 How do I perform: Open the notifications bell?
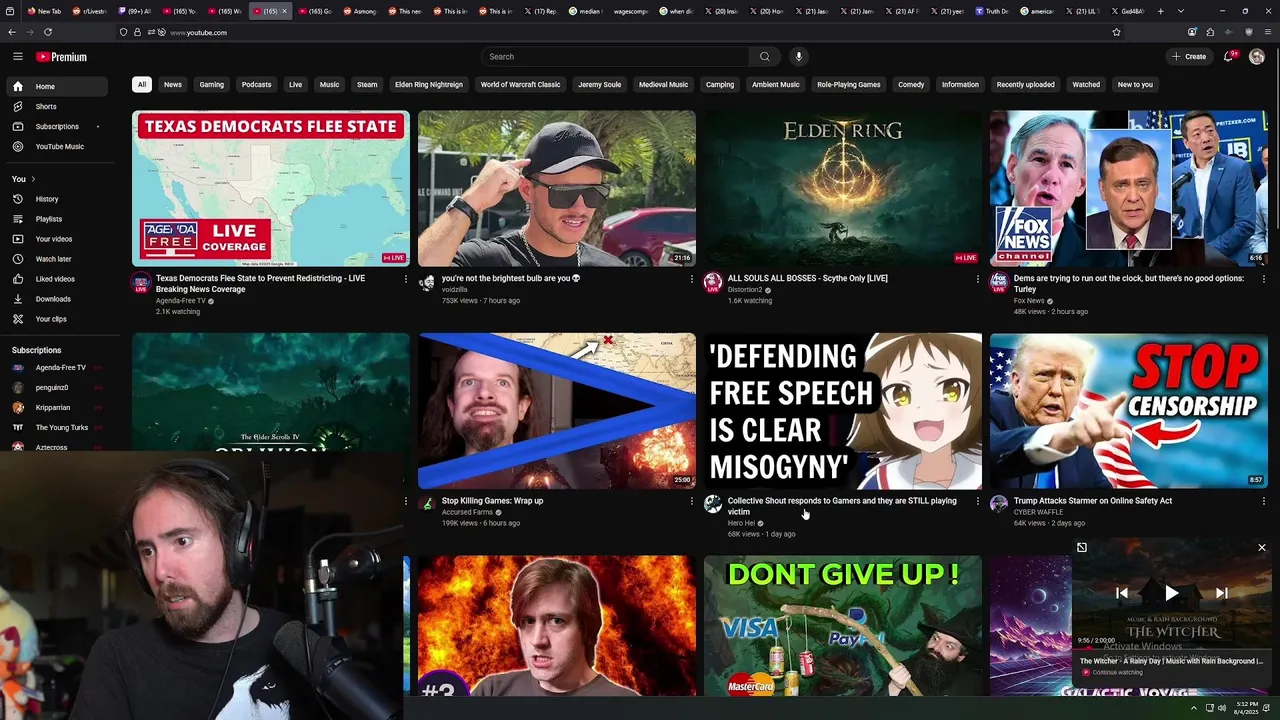point(1229,57)
